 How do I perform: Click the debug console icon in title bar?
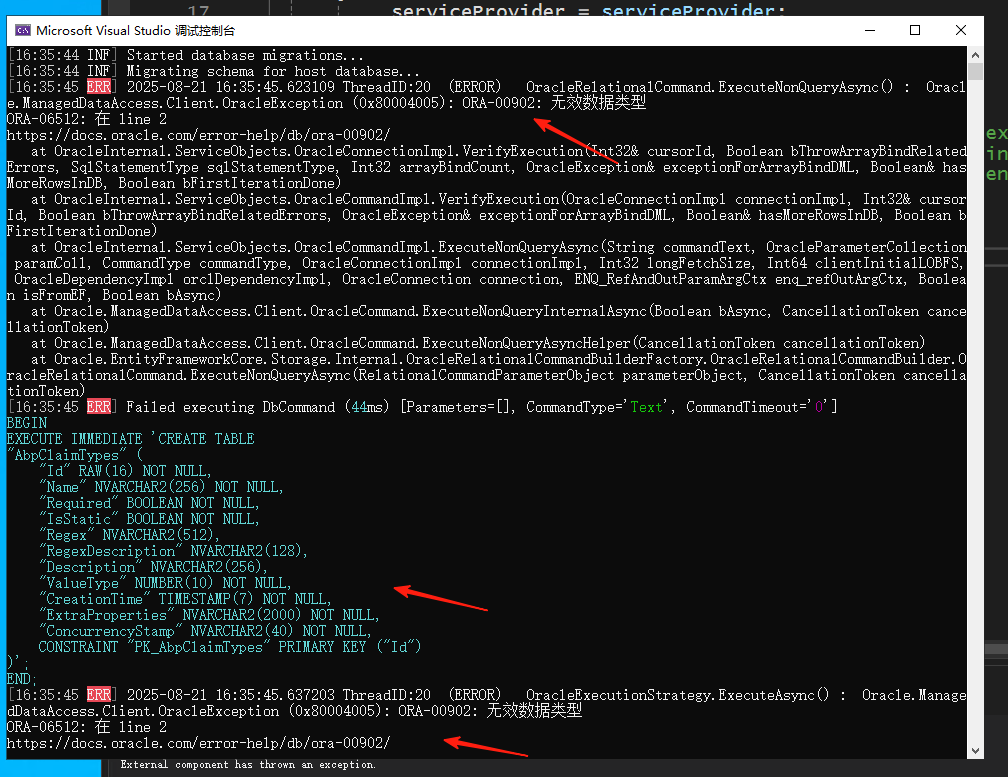[22, 30]
